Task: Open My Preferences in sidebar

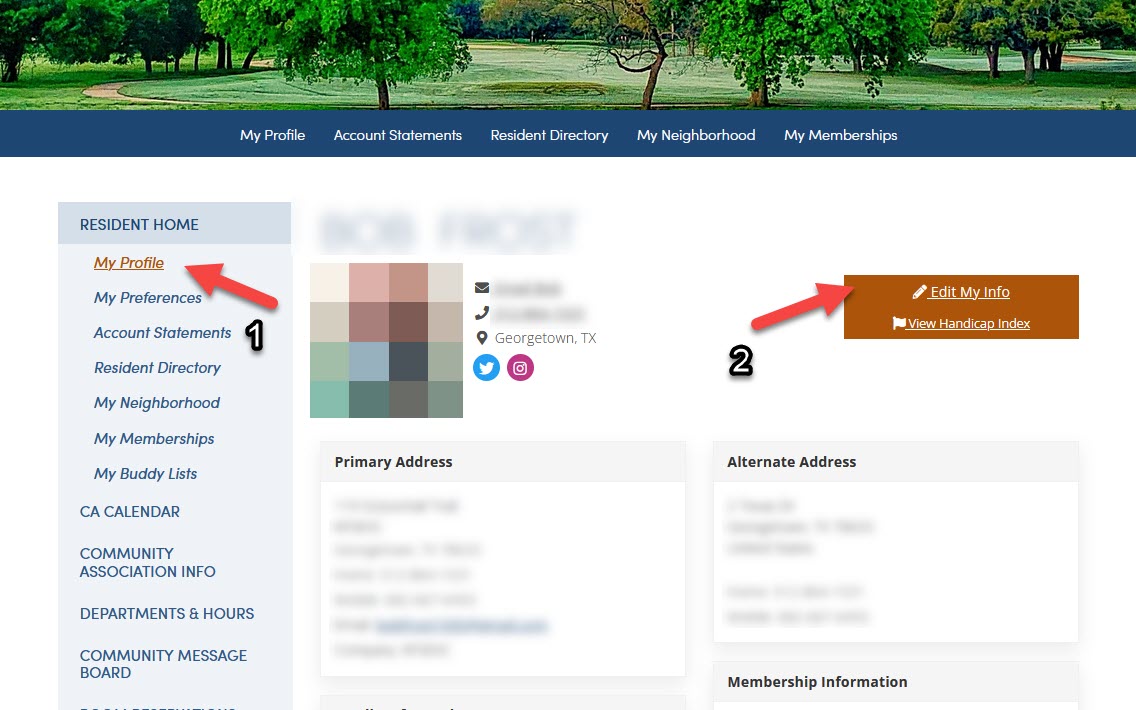Action: tap(148, 298)
